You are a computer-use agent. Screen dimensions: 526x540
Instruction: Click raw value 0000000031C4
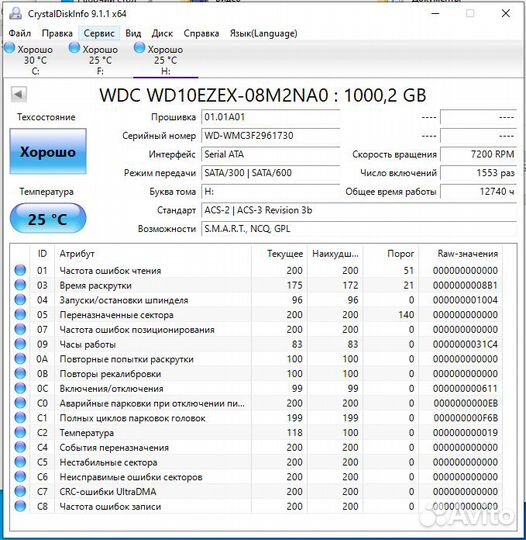[x=465, y=344]
